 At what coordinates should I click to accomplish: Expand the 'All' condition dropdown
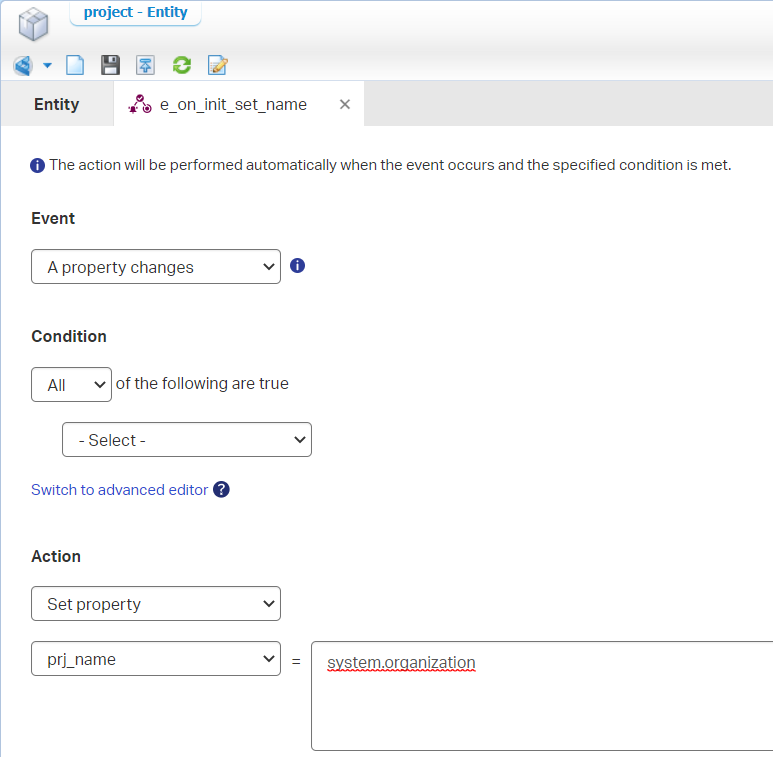click(71, 385)
